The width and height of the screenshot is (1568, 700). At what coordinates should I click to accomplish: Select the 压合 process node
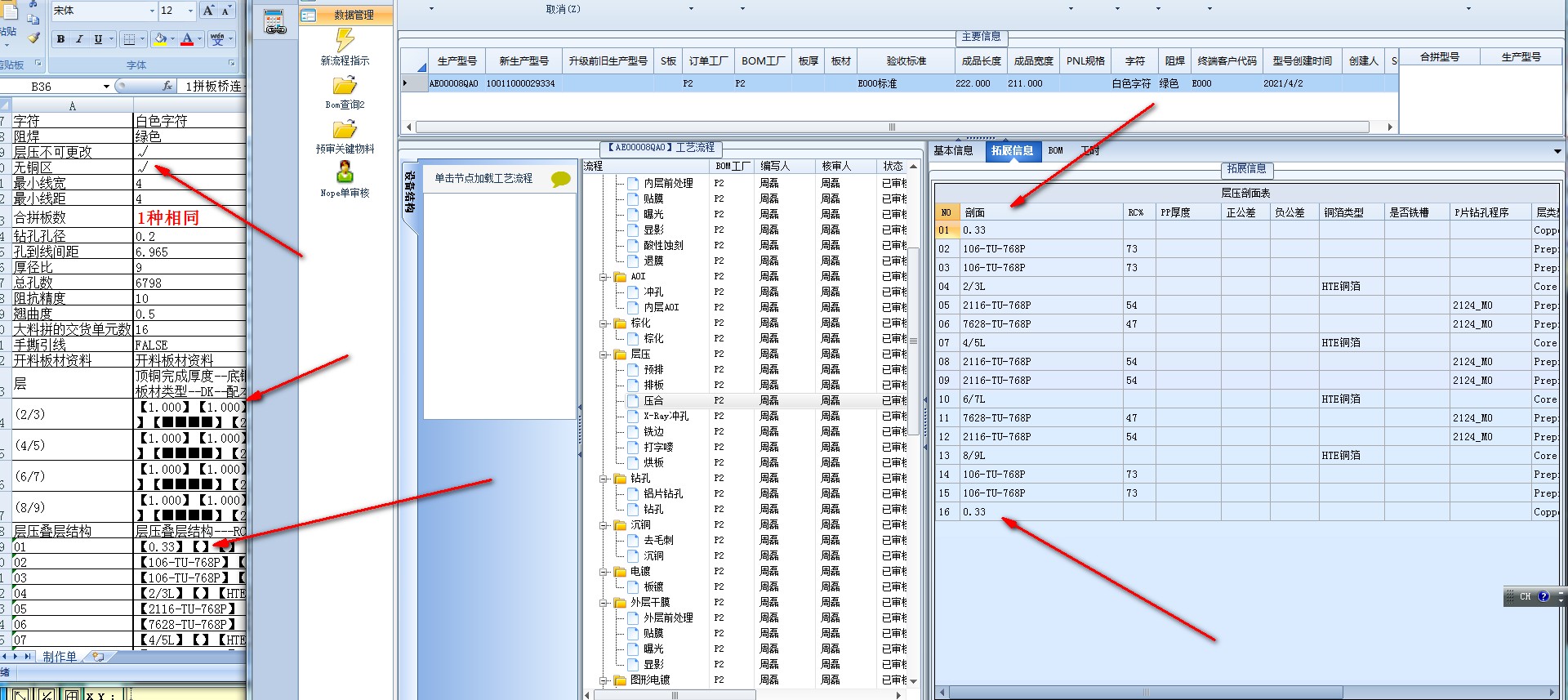pyautogui.click(x=653, y=401)
